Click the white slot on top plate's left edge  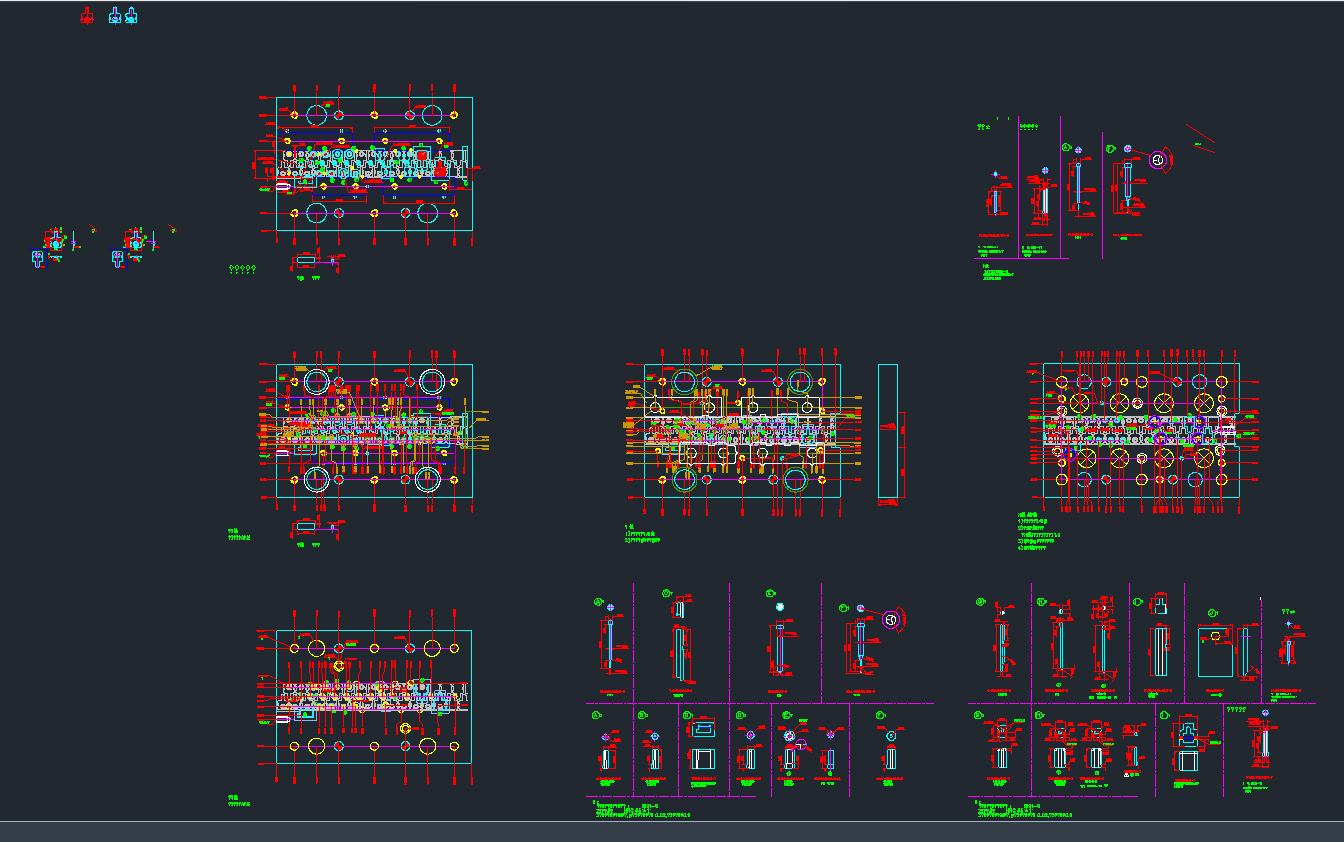[284, 185]
